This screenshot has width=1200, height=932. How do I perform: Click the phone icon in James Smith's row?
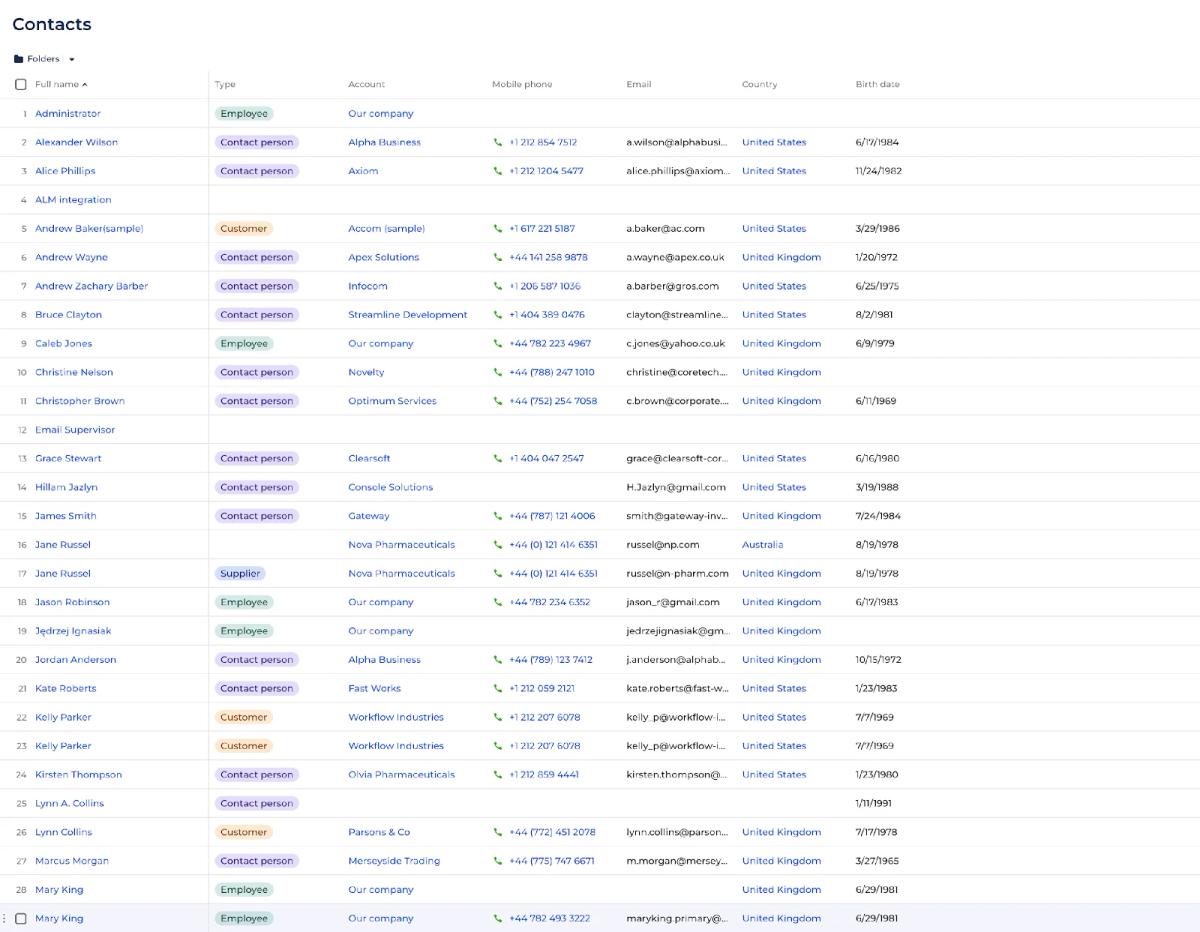tap(498, 516)
